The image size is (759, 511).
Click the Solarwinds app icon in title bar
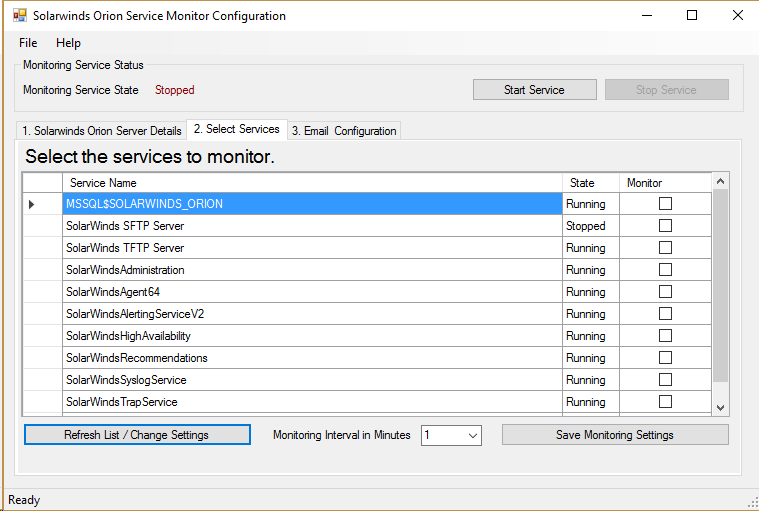(x=20, y=15)
